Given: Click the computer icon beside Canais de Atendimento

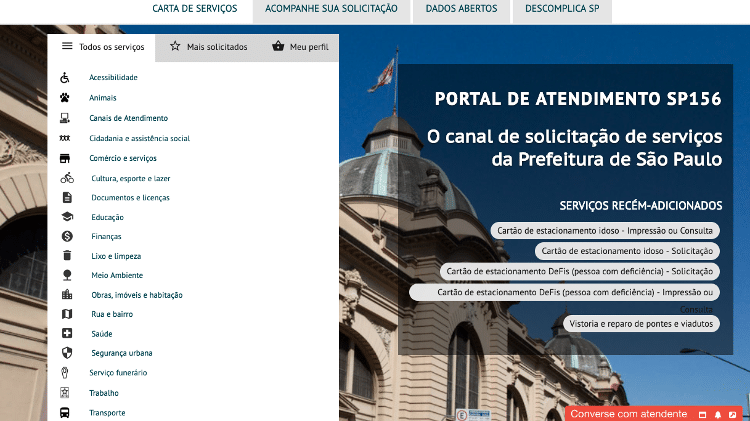Looking at the screenshot, I should 65,118.
